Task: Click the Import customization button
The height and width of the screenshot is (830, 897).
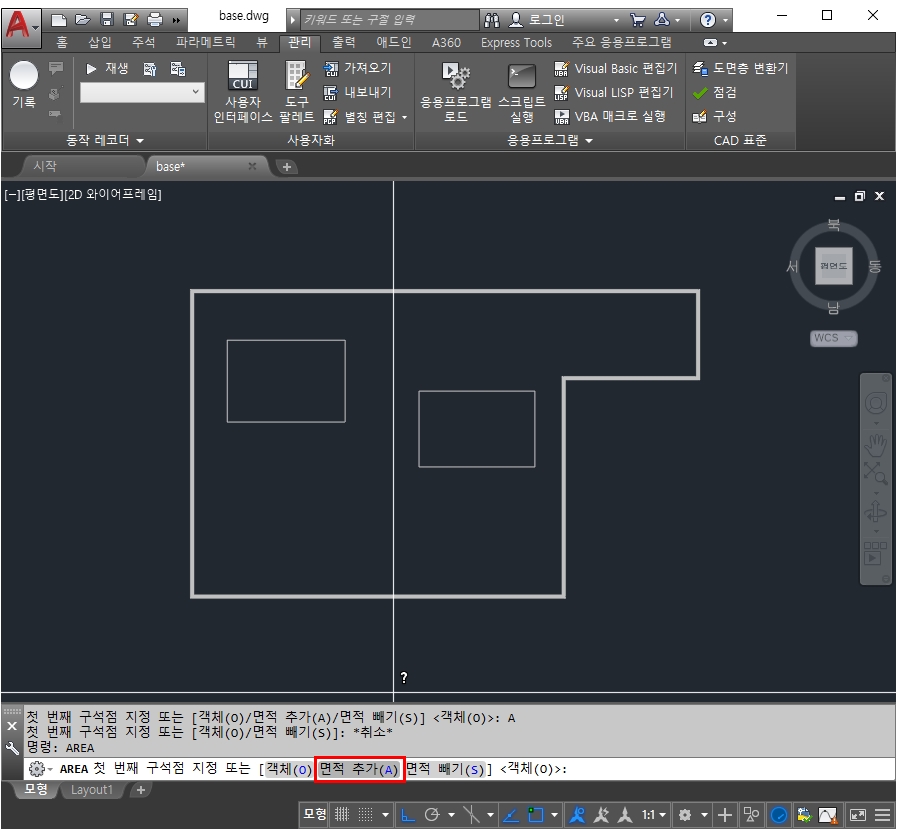Action: (358, 69)
